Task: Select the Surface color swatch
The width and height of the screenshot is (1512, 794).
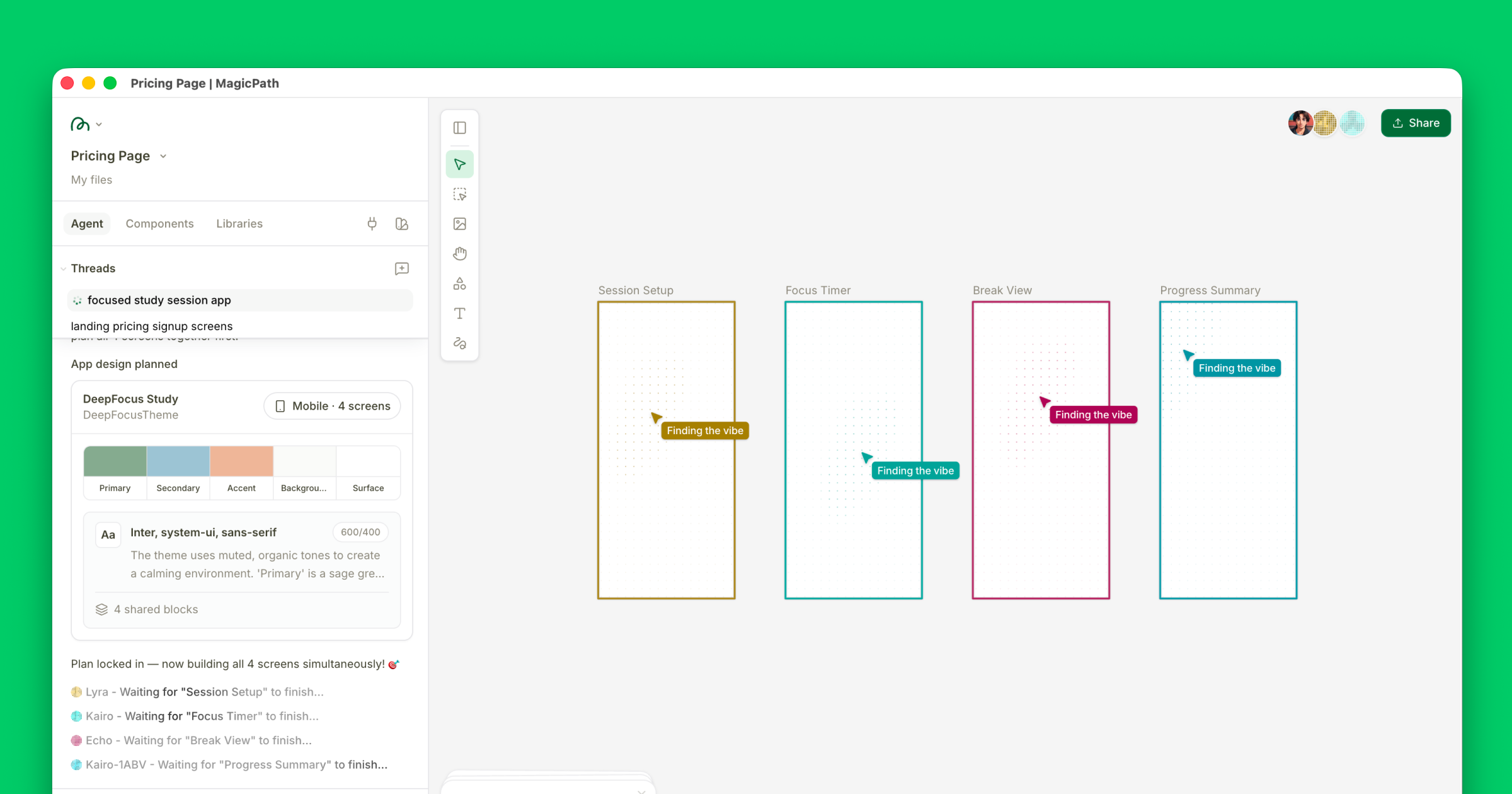Action: tap(369, 462)
